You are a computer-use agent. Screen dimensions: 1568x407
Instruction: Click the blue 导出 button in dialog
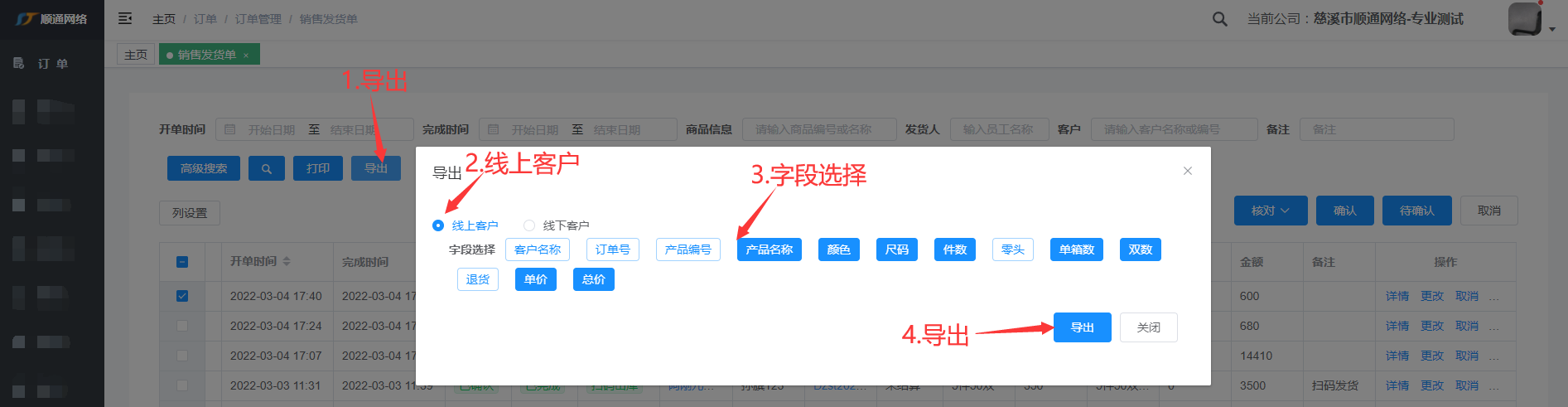tap(1082, 327)
